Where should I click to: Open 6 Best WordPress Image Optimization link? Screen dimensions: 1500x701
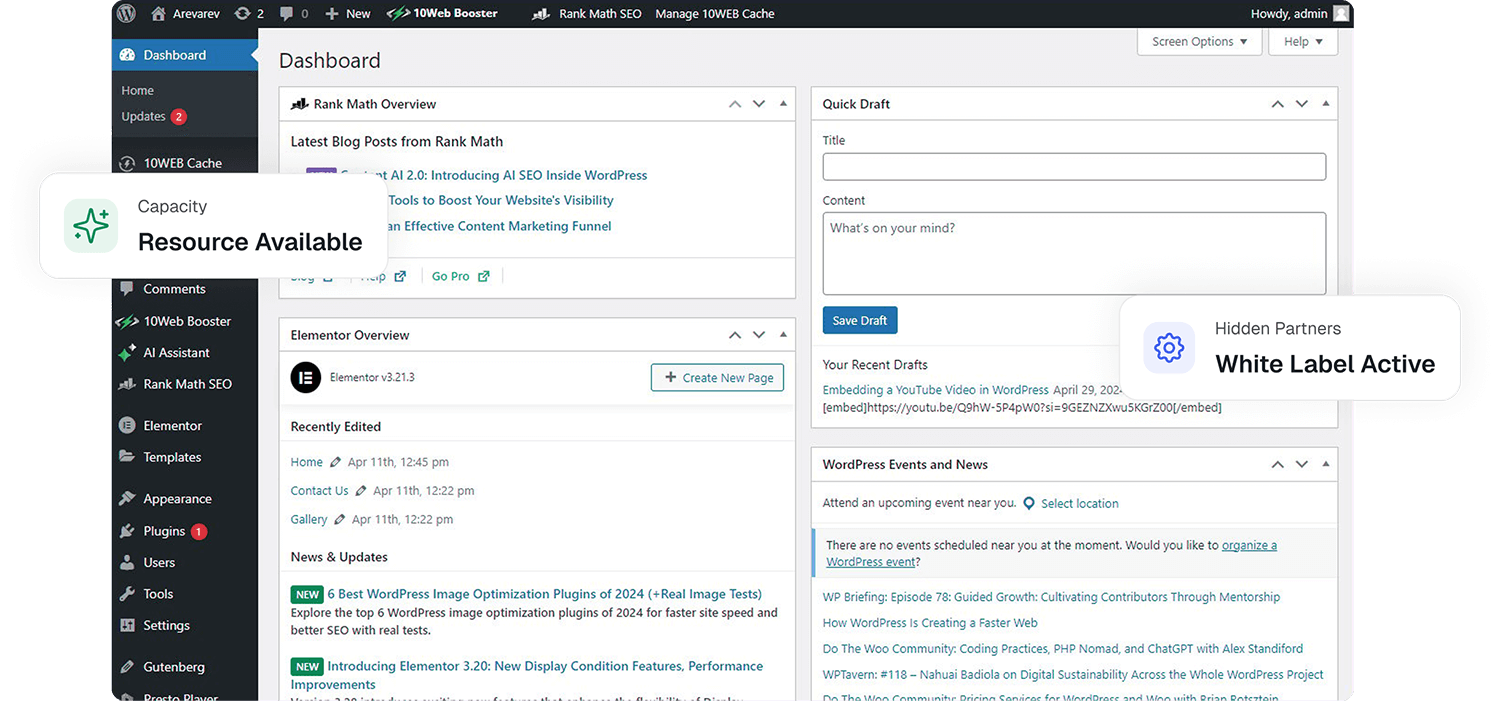(x=544, y=594)
